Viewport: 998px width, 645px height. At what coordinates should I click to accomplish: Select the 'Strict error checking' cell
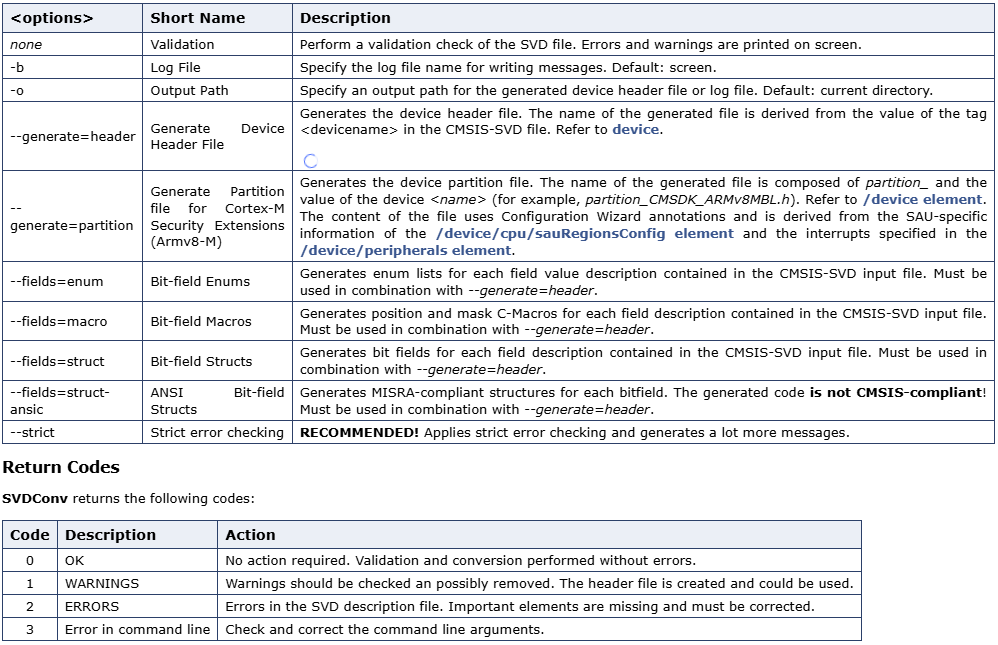tap(216, 433)
